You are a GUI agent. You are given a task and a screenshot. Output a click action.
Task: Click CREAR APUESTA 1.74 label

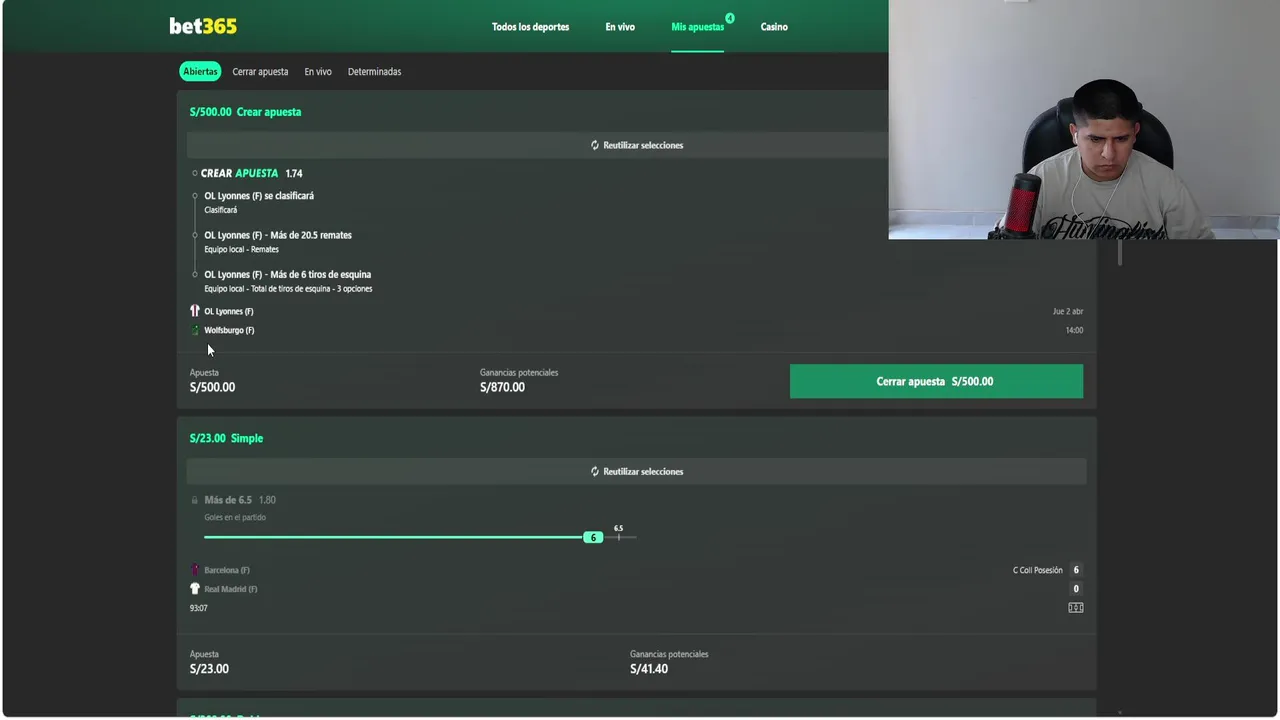[x=251, y=173]
